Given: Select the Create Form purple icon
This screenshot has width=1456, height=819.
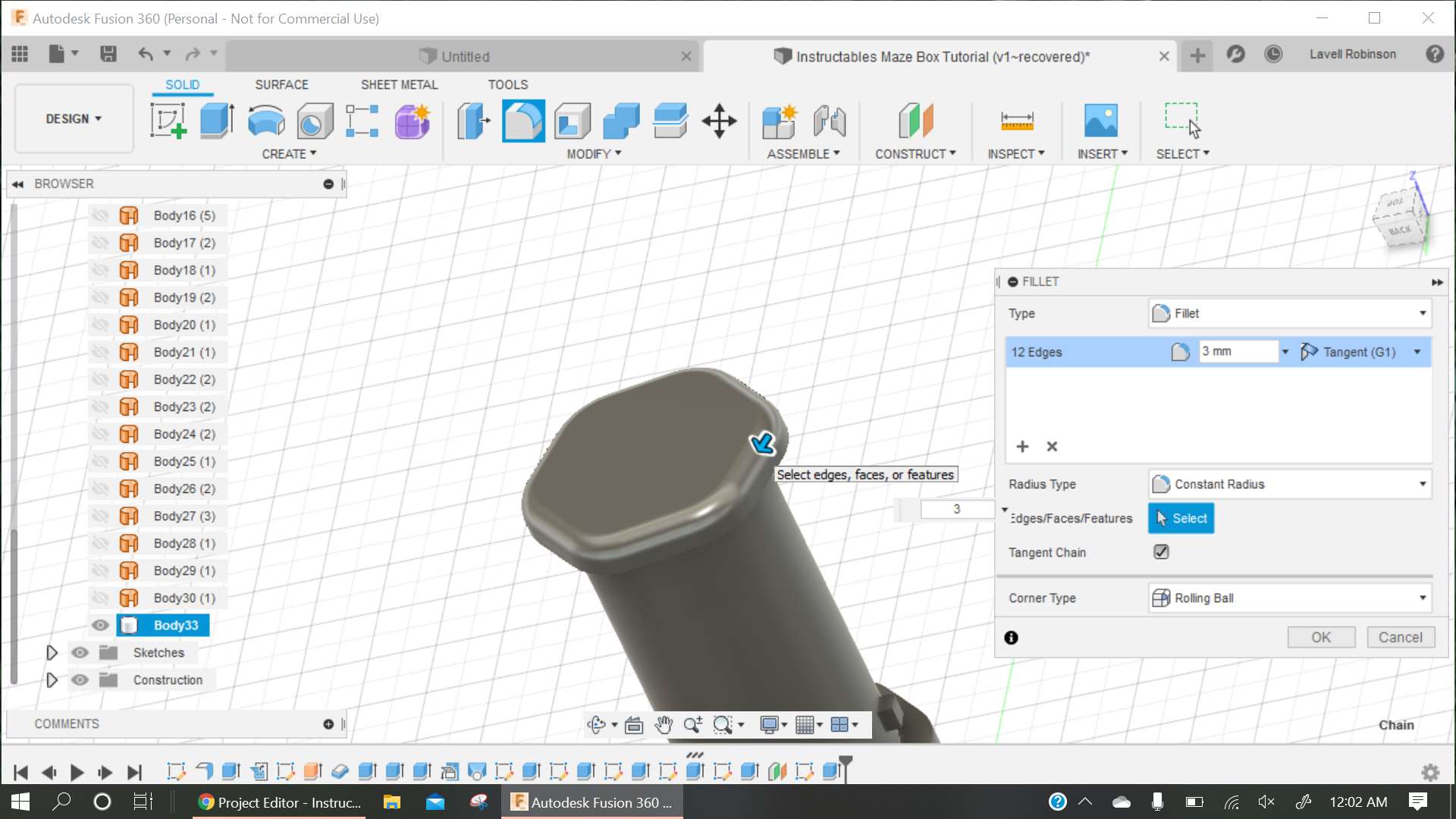Looking at the screenshot, I should (413, 121).
